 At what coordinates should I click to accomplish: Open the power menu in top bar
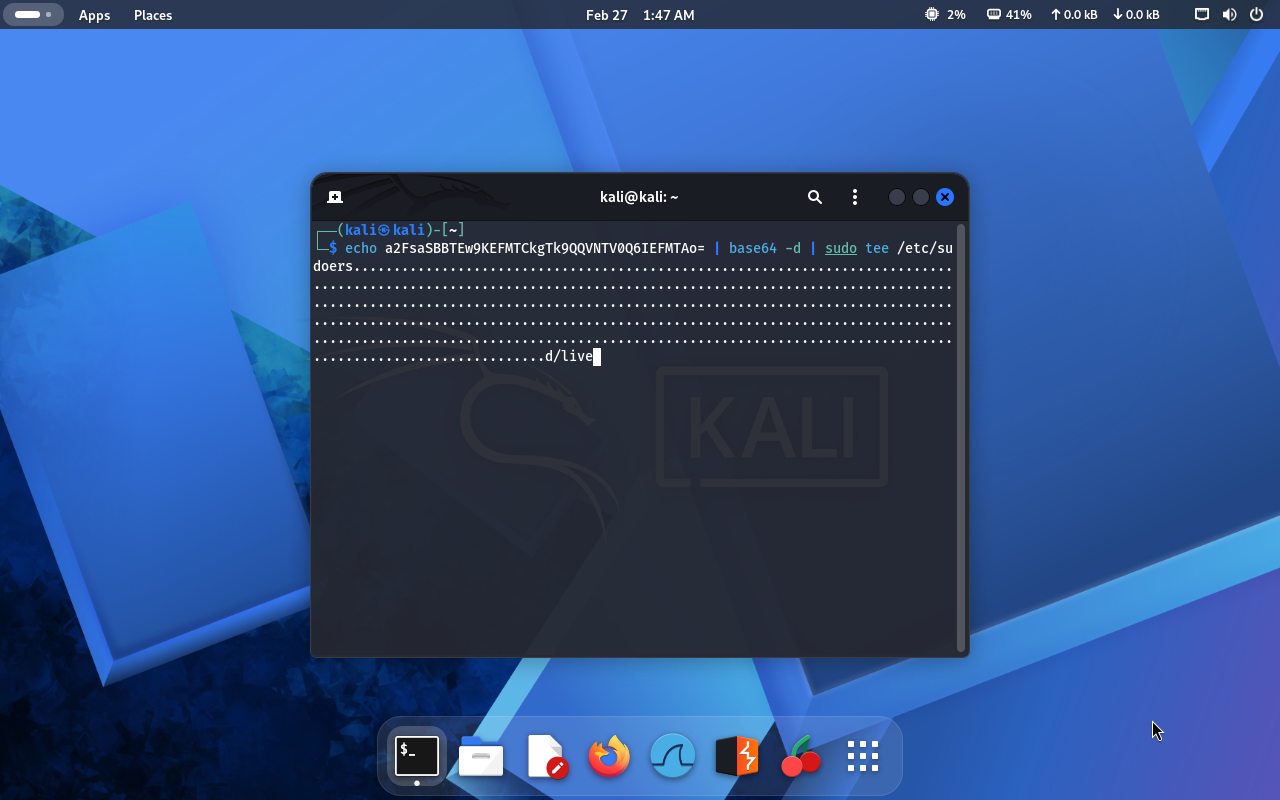point(1256,15)
